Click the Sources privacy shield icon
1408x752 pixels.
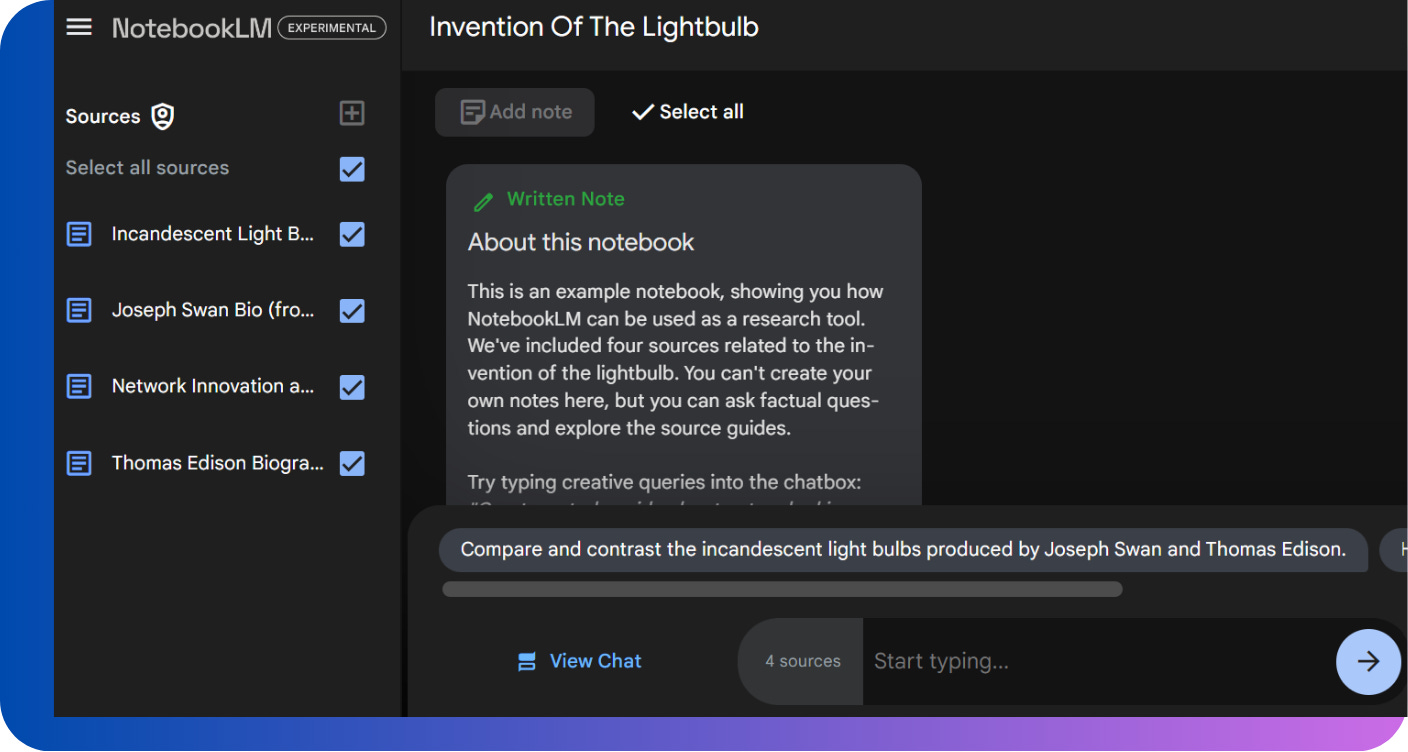pyautogui.click(x=162, y=117)
